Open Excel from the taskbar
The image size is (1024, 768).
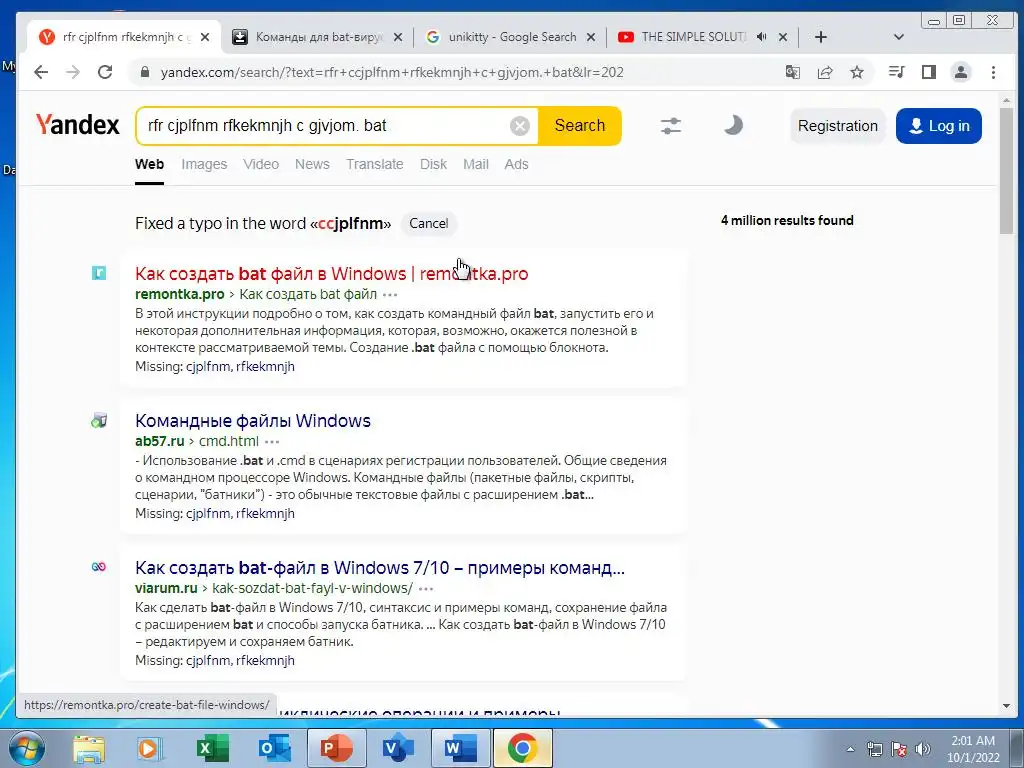pyautogui.click(x=213, y=748)
